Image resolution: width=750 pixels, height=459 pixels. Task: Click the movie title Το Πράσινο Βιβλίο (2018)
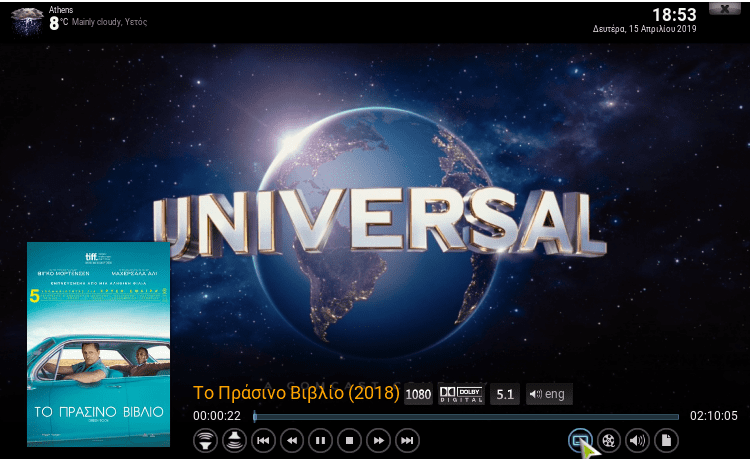296,393
